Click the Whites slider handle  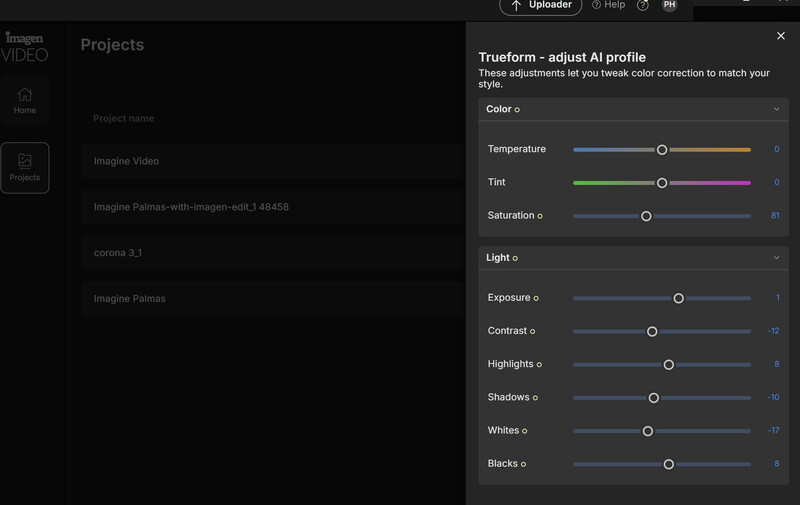click(647, 431)
